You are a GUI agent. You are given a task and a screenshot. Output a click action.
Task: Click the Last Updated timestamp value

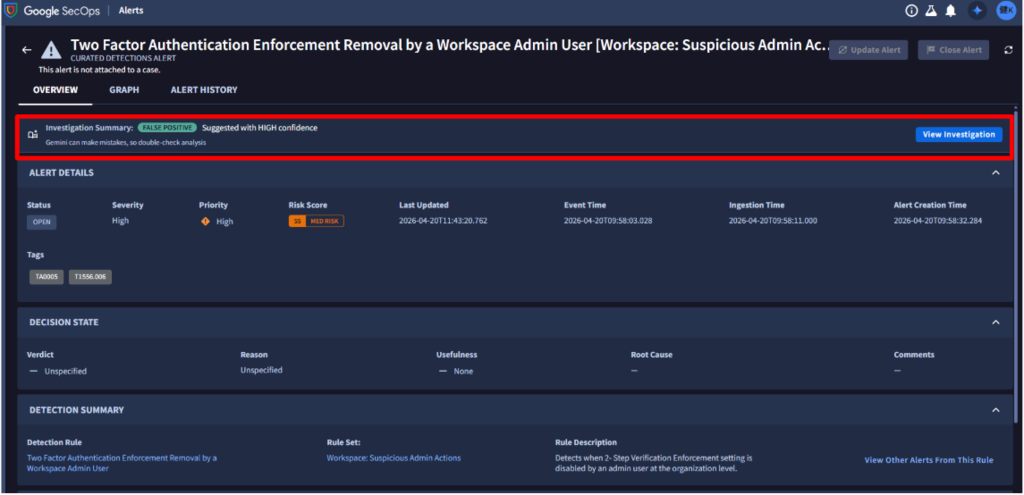tap(443, 221)
